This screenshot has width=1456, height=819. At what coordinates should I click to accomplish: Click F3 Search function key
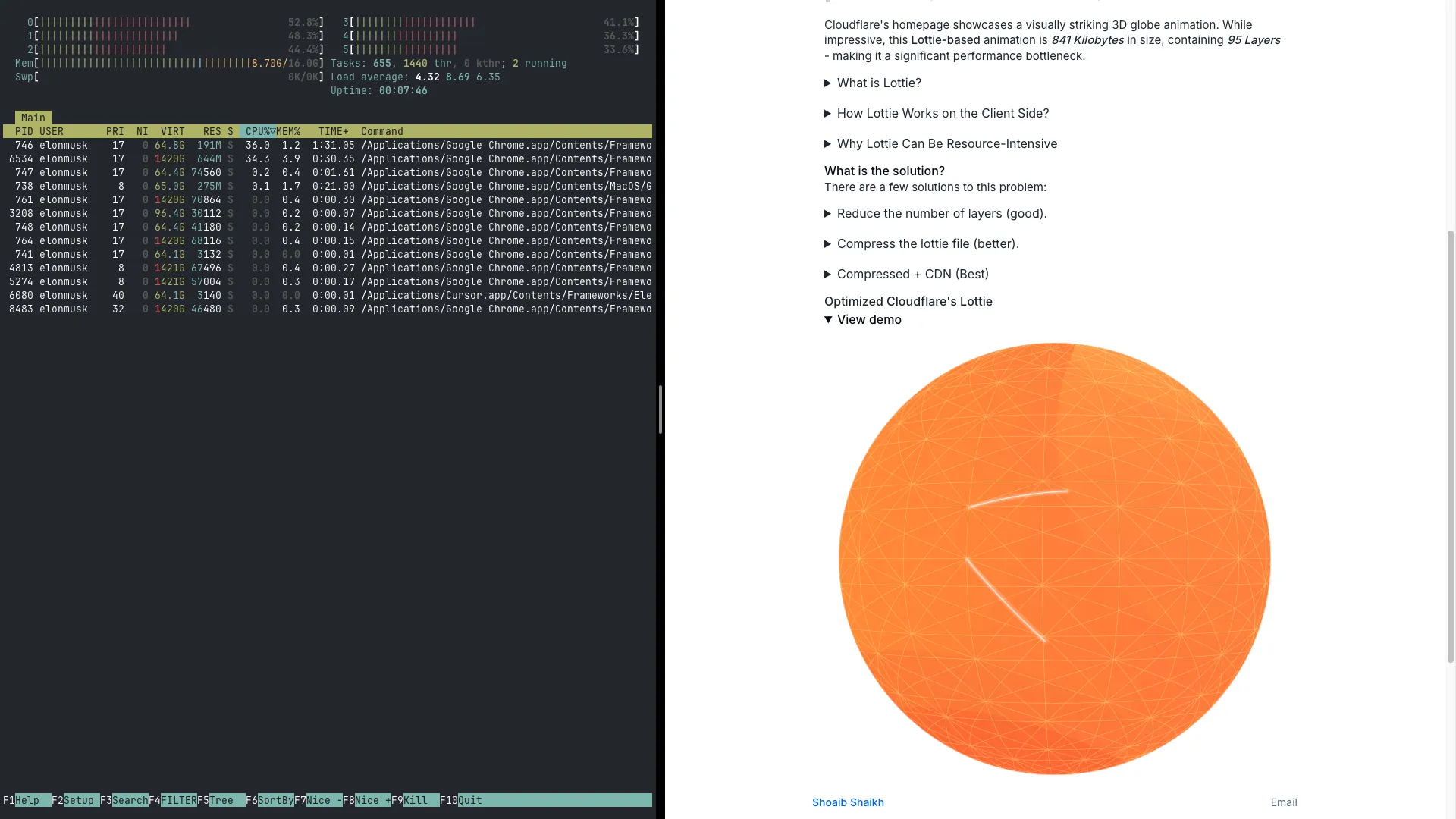(x=129, y=800)
